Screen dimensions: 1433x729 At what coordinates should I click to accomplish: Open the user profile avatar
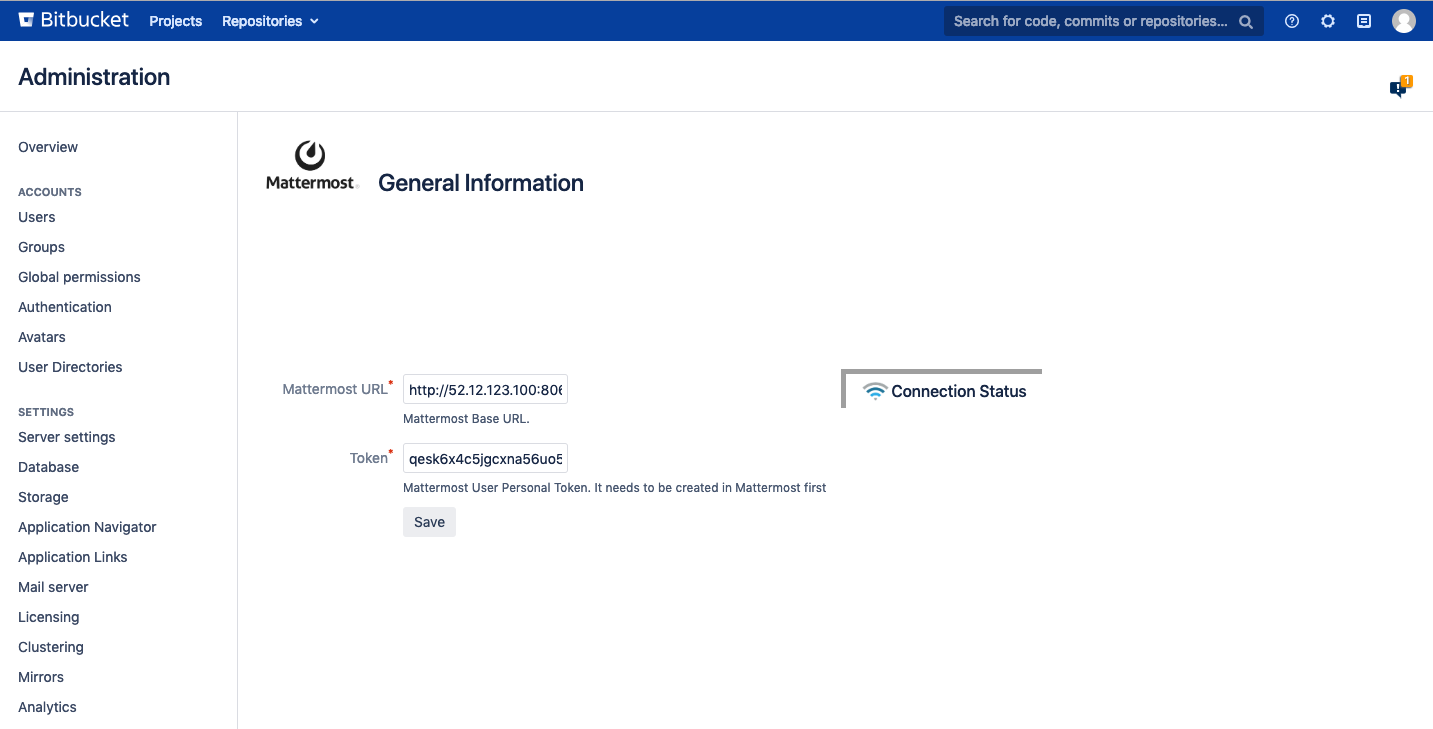pyautogui.click(x=1404, y=21)
